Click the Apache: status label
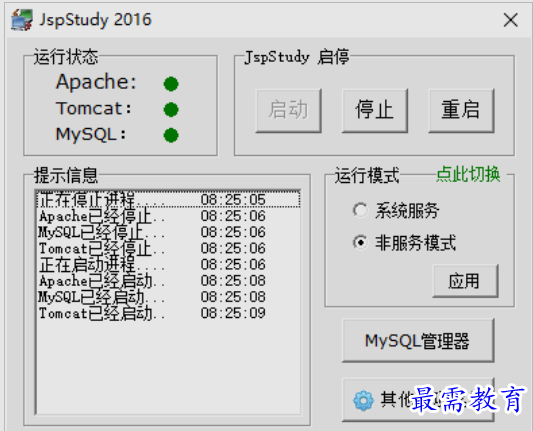This screenshot has height=431, width=533. point(96,82)
